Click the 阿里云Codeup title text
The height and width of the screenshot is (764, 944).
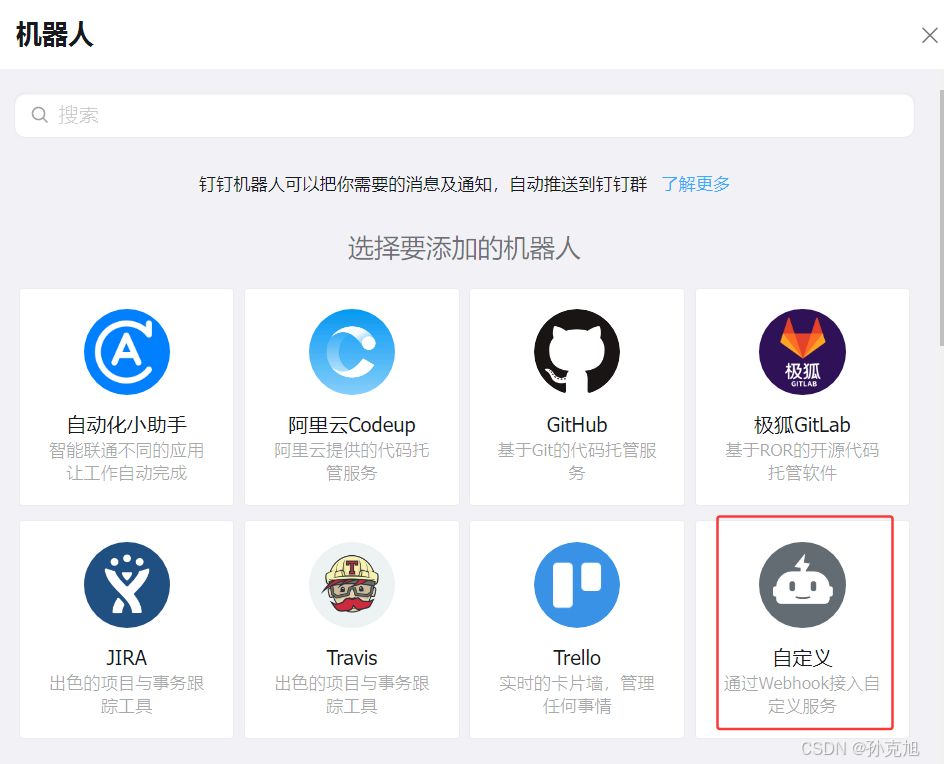click(x=352, y=425)
